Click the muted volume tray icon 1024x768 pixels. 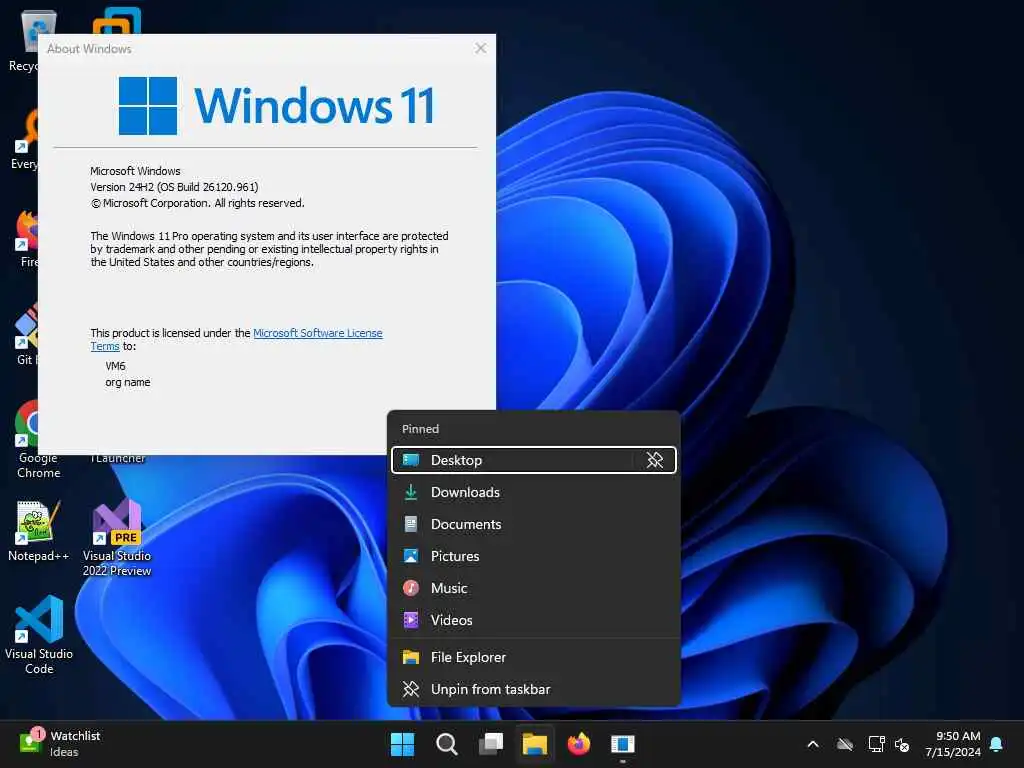pyautogui.click(x=902, y=744)
